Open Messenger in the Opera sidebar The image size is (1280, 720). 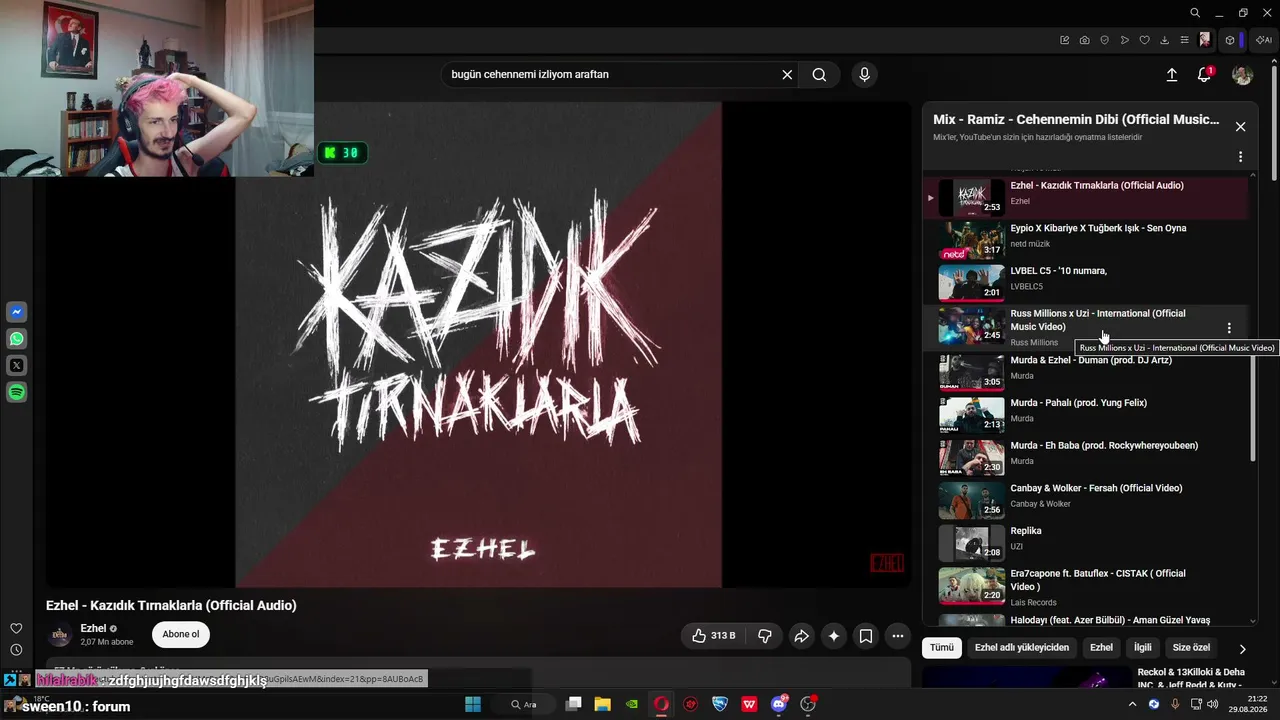[17, 312]
